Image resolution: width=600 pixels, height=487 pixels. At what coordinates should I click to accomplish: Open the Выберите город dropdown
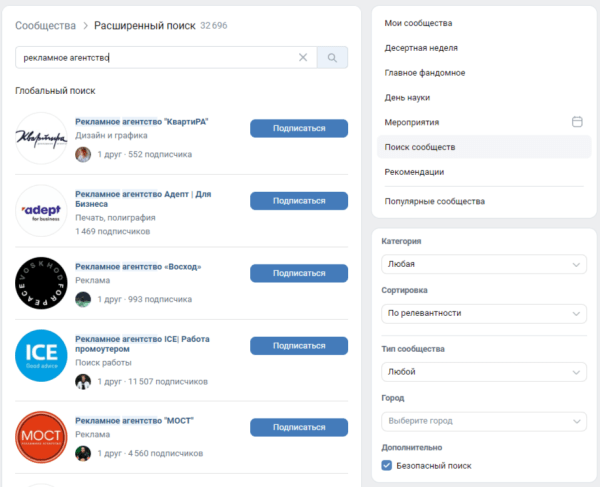tap(484, 421)
